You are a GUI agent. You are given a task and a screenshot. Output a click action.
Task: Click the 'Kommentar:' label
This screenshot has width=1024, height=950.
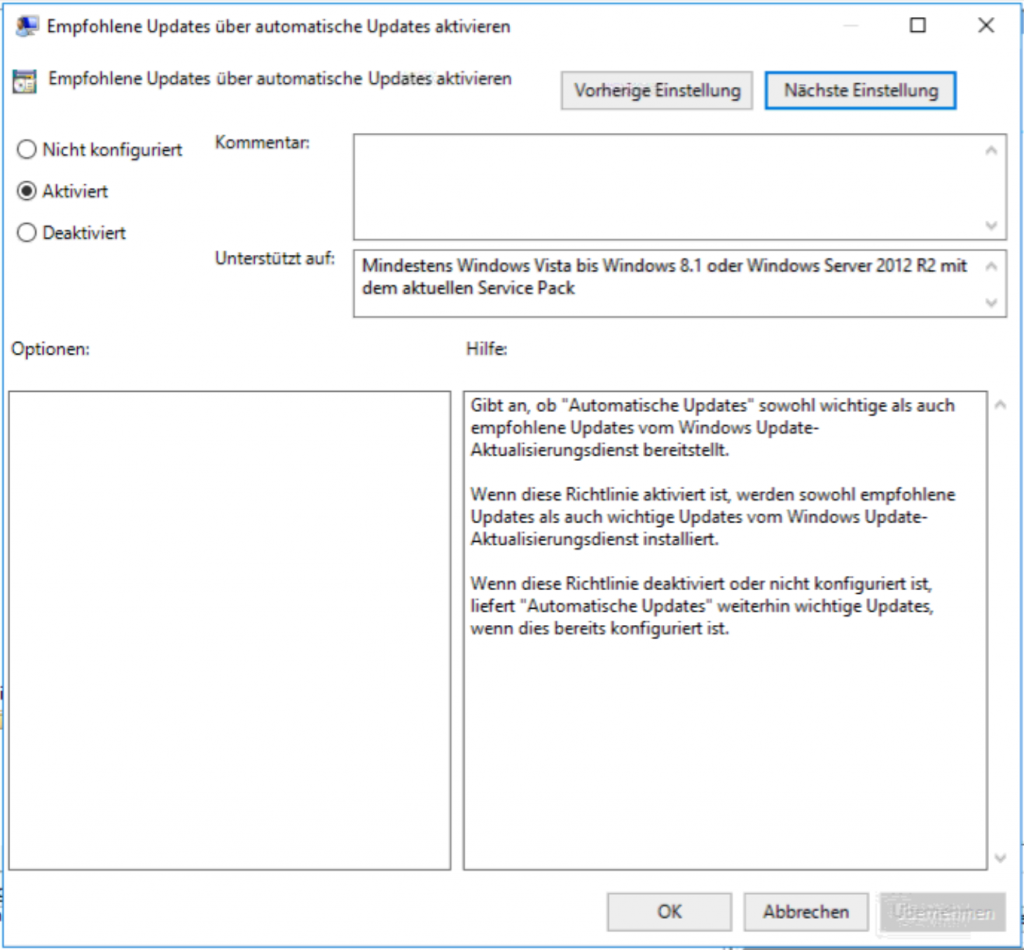(263, 142)
